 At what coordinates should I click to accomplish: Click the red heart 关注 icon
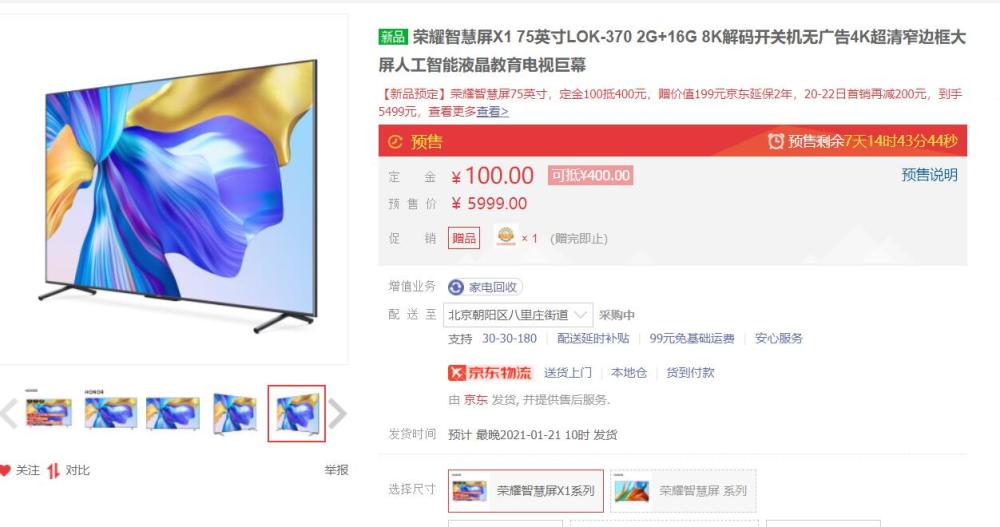[x=6, y=471]
